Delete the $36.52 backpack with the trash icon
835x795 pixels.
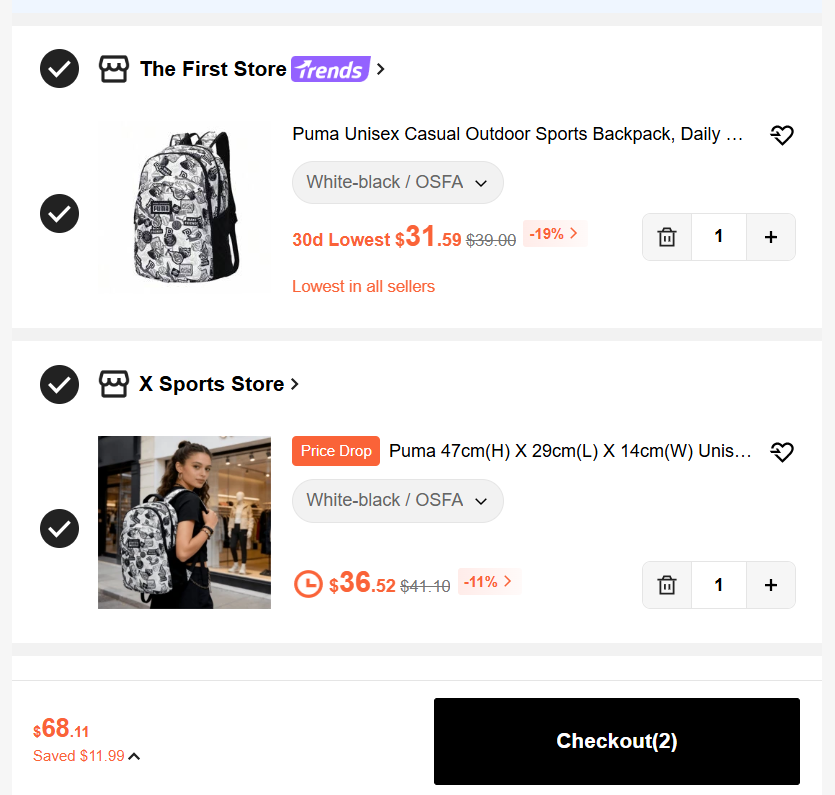667,585
